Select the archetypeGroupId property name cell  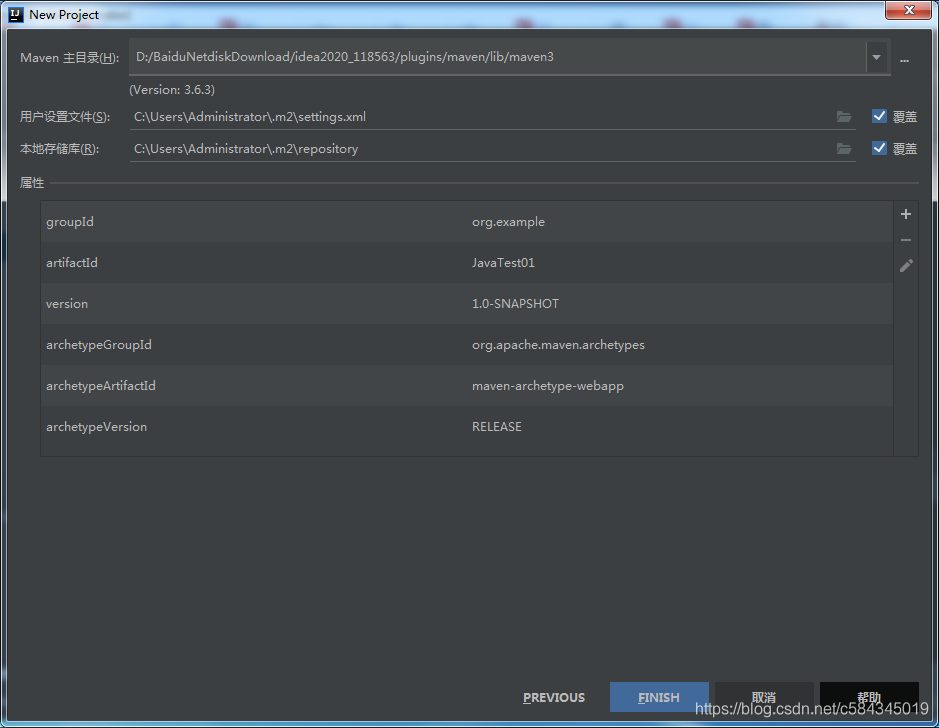254,345
